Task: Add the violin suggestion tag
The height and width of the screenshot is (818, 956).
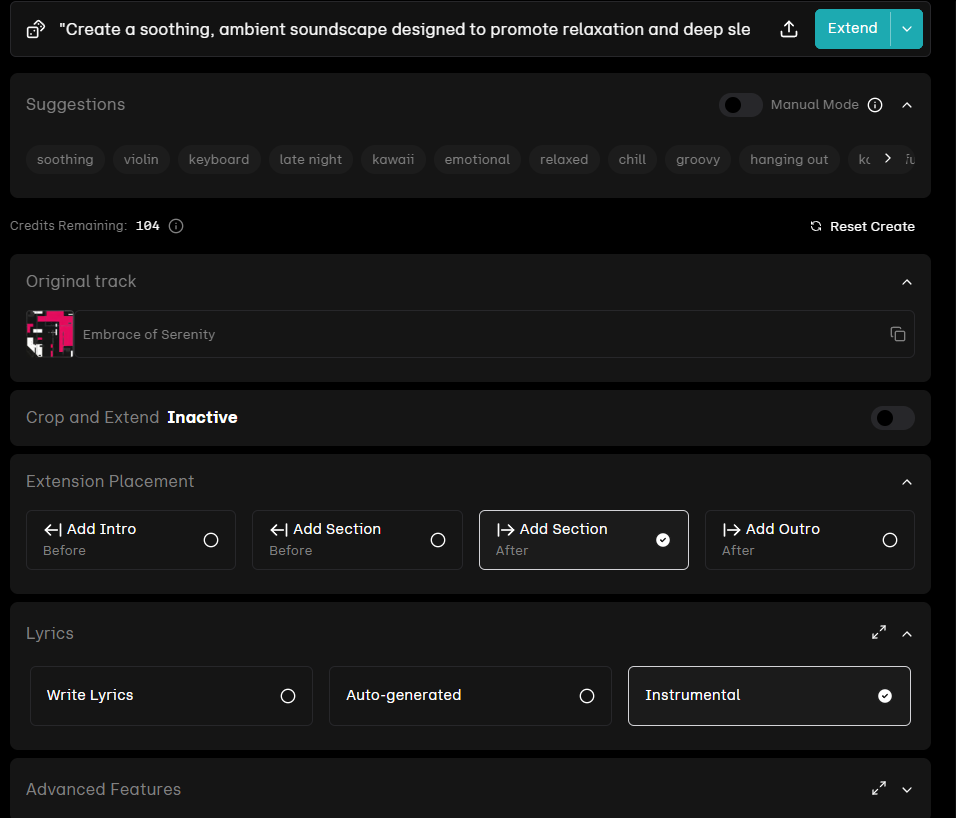Action: 141,160
